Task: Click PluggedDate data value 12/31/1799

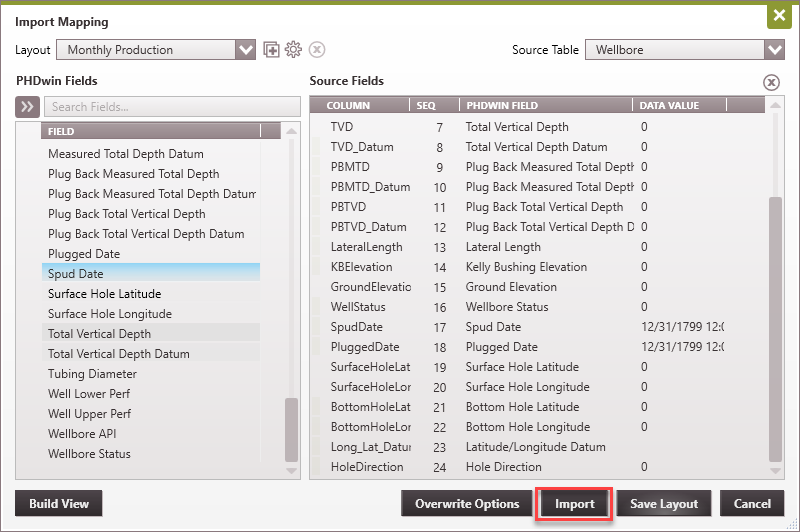Action: coord(683,347)
